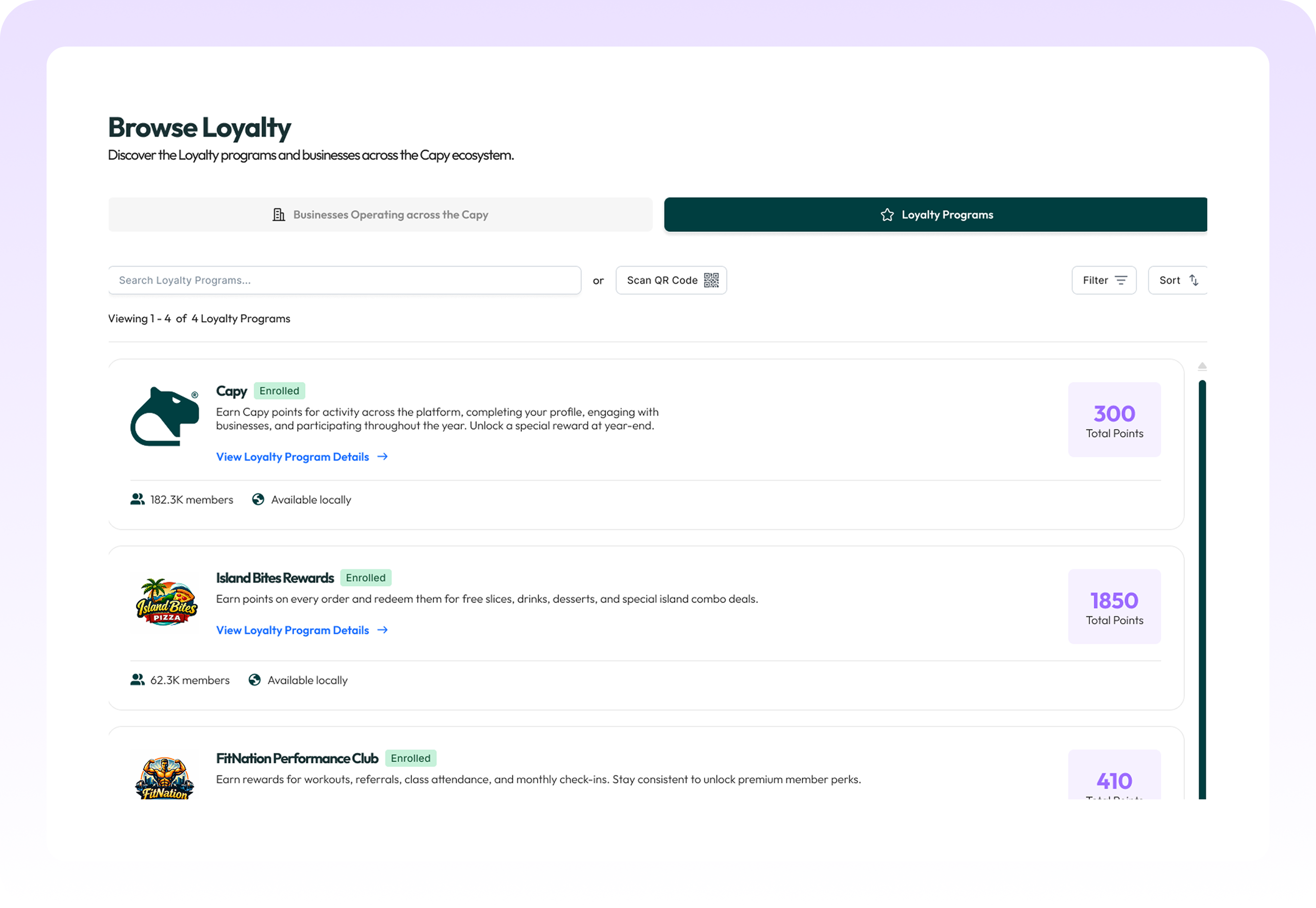
Task: Click the star icon on Loyalty Programs
Action: [887, 214]
